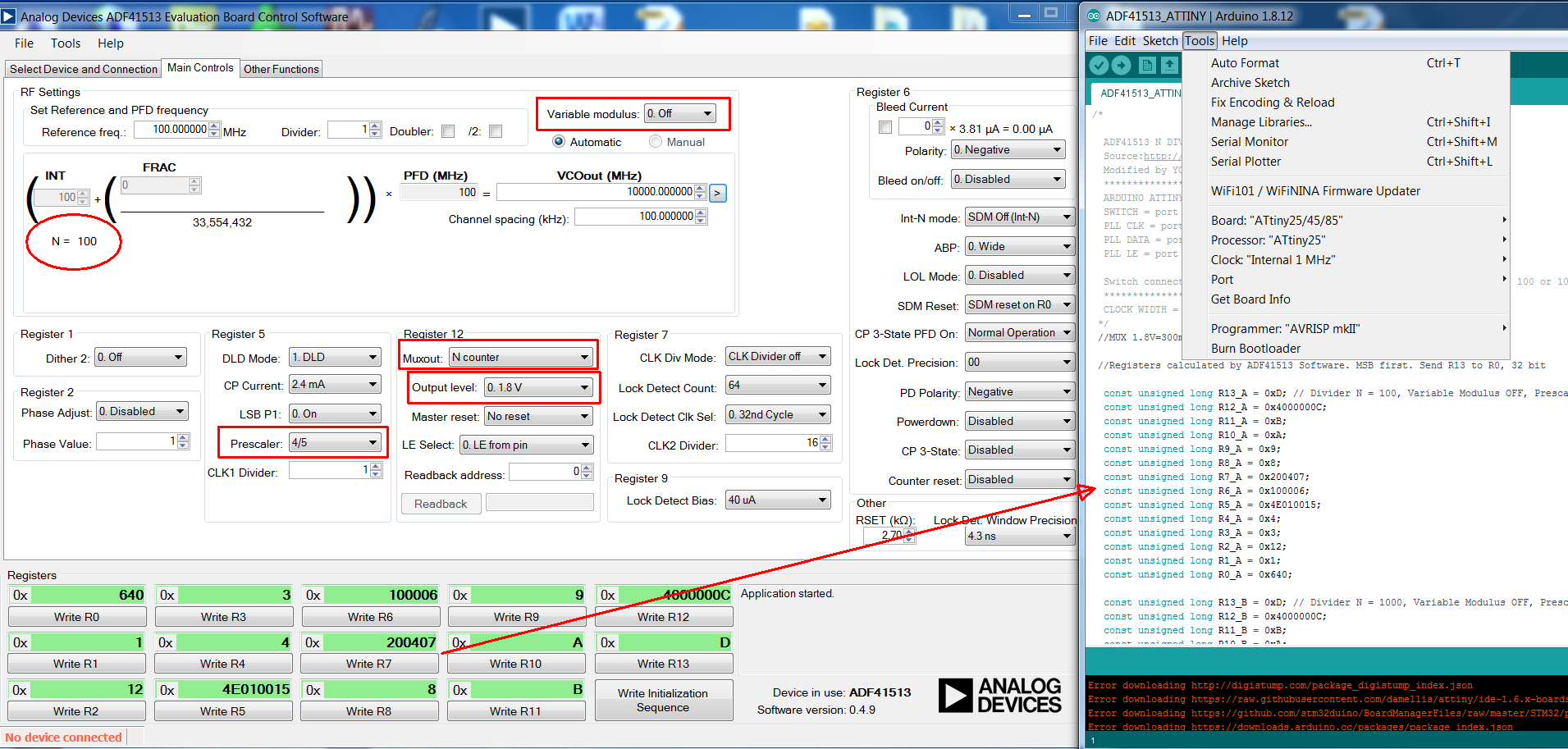Select the ADF41513_ATTINY sketch tab
Image resolution: width=1568 pixels, height=749 pixels.
coord(1140,93)
